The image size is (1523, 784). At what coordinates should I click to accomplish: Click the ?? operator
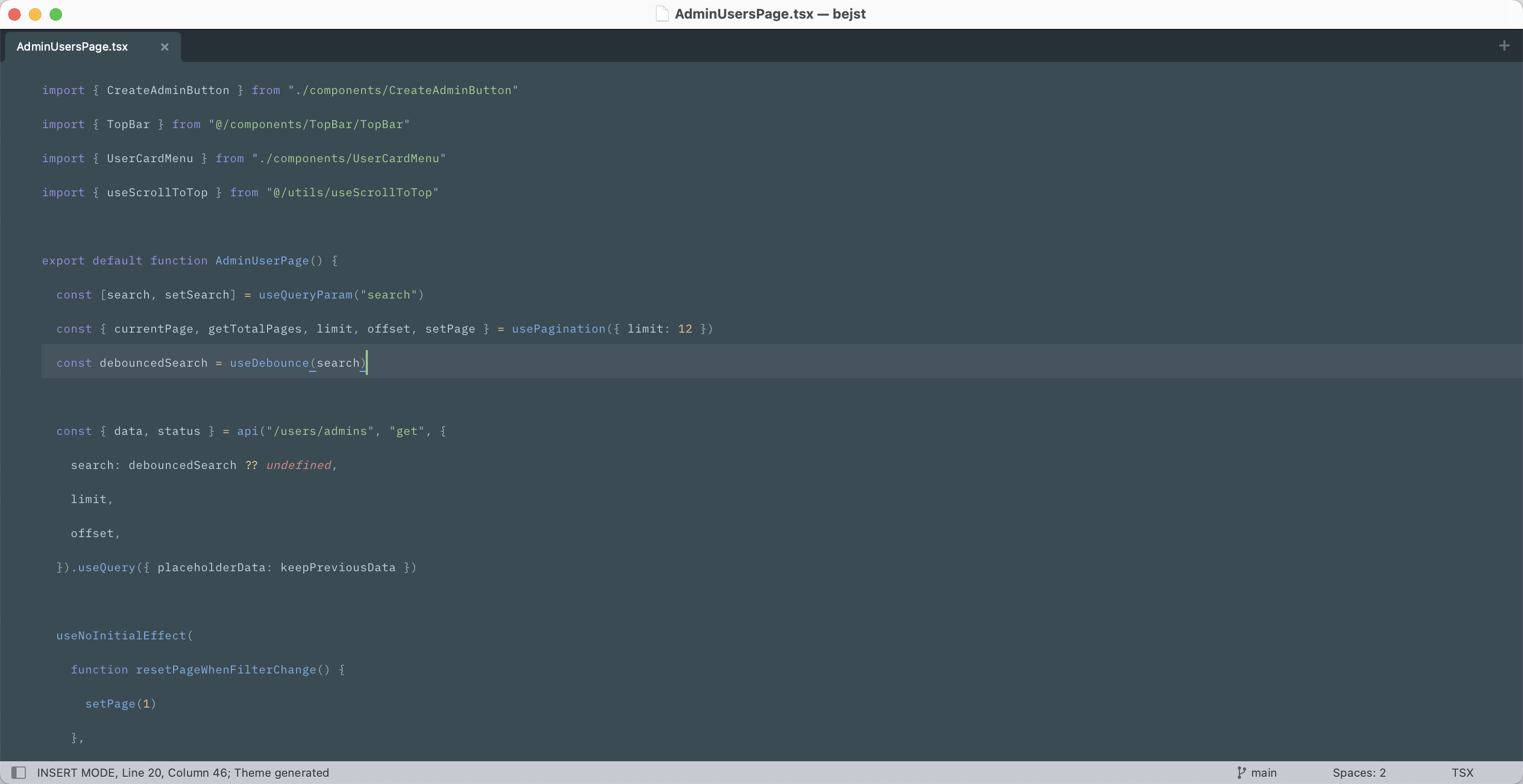[251, 465]
